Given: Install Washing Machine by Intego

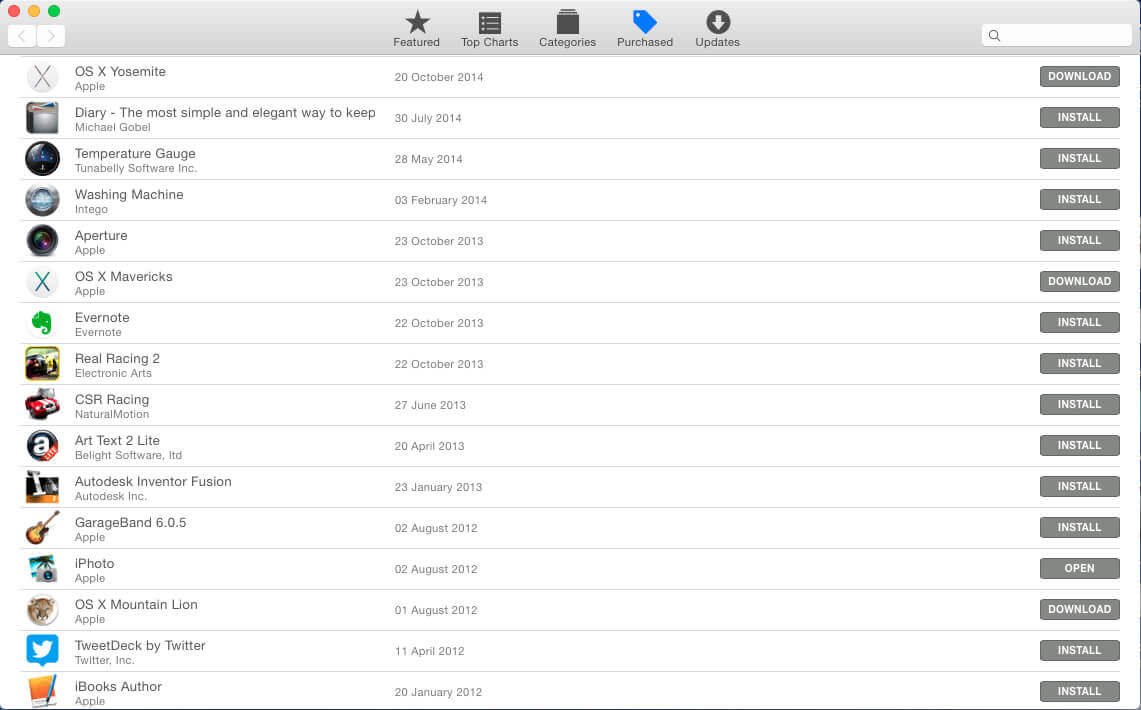Looking at the screenshot, I should 1079,199.
